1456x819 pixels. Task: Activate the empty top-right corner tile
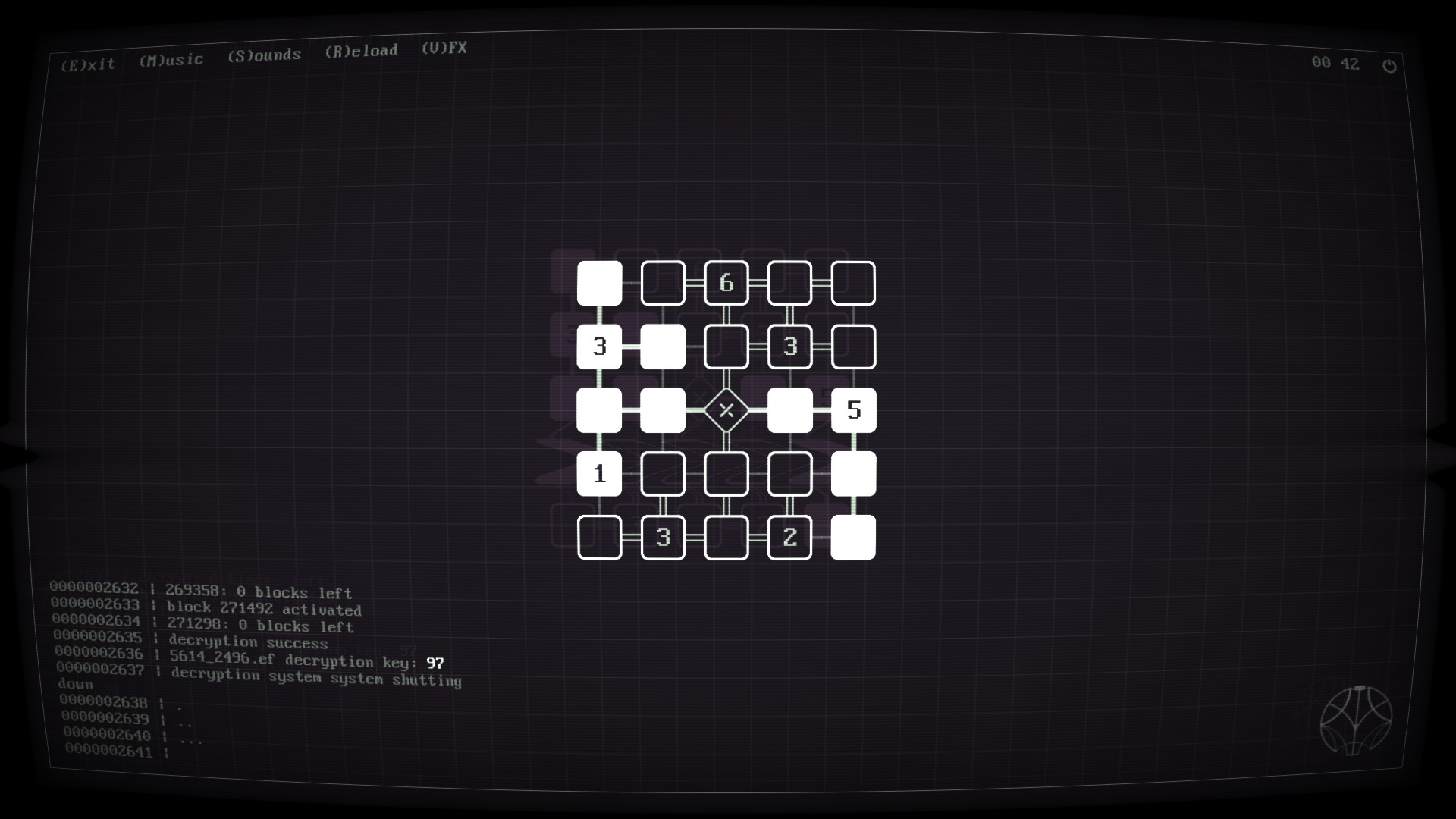tap(854, 283)
